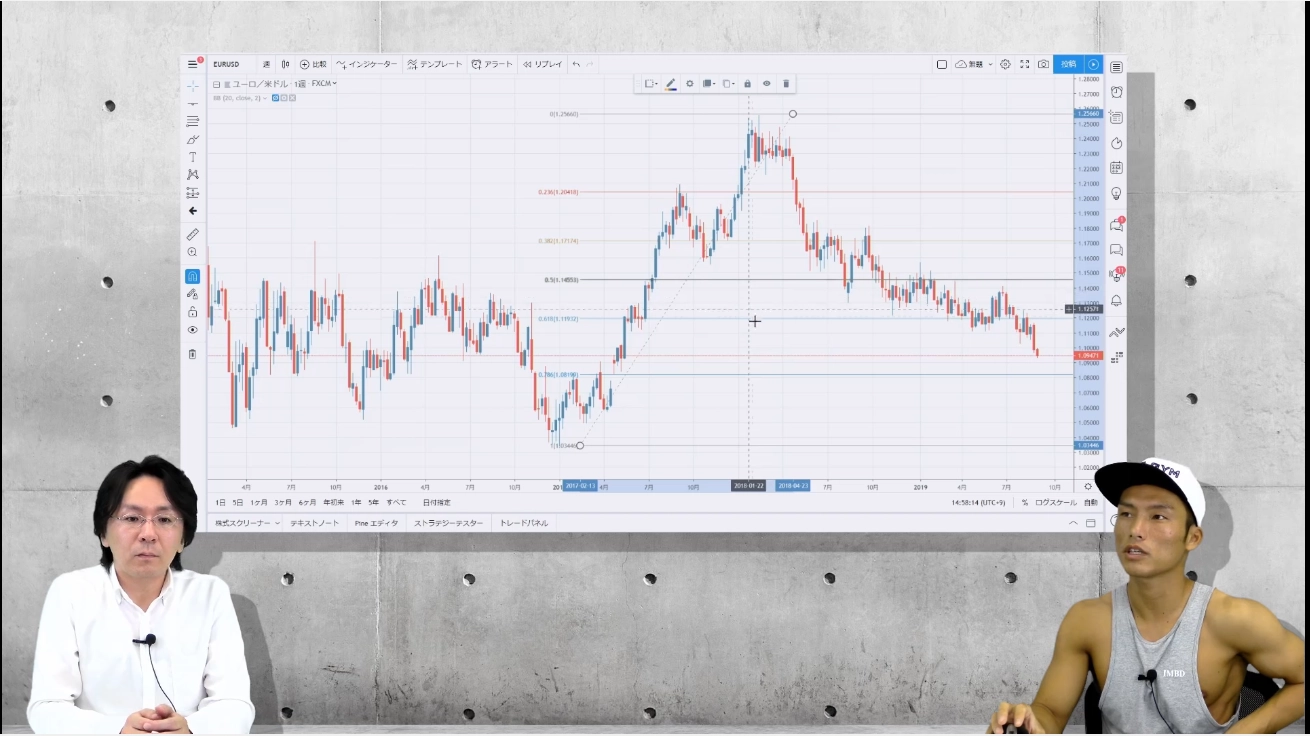The width and height of the screenshot is (1310, 736).
Task: Toggle the 自動 auto scale
Action: (1090, 502)
